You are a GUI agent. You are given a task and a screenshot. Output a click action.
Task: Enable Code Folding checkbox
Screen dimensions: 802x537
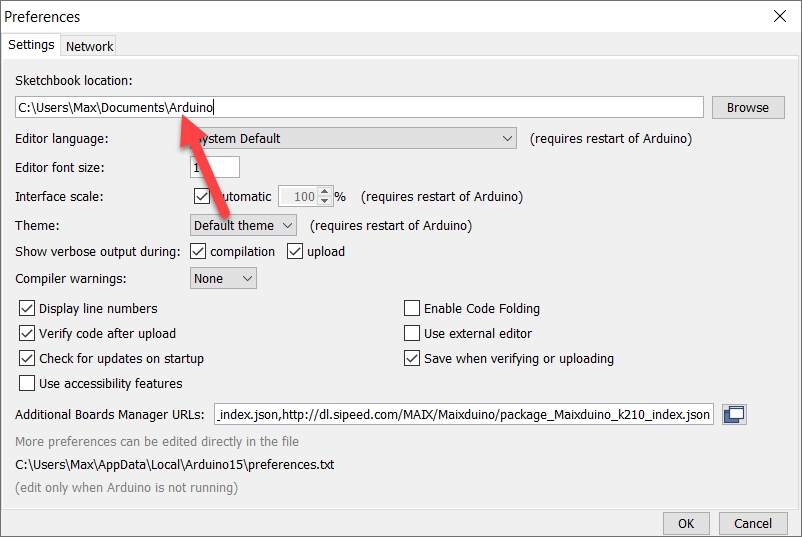(x=412, y=309)
